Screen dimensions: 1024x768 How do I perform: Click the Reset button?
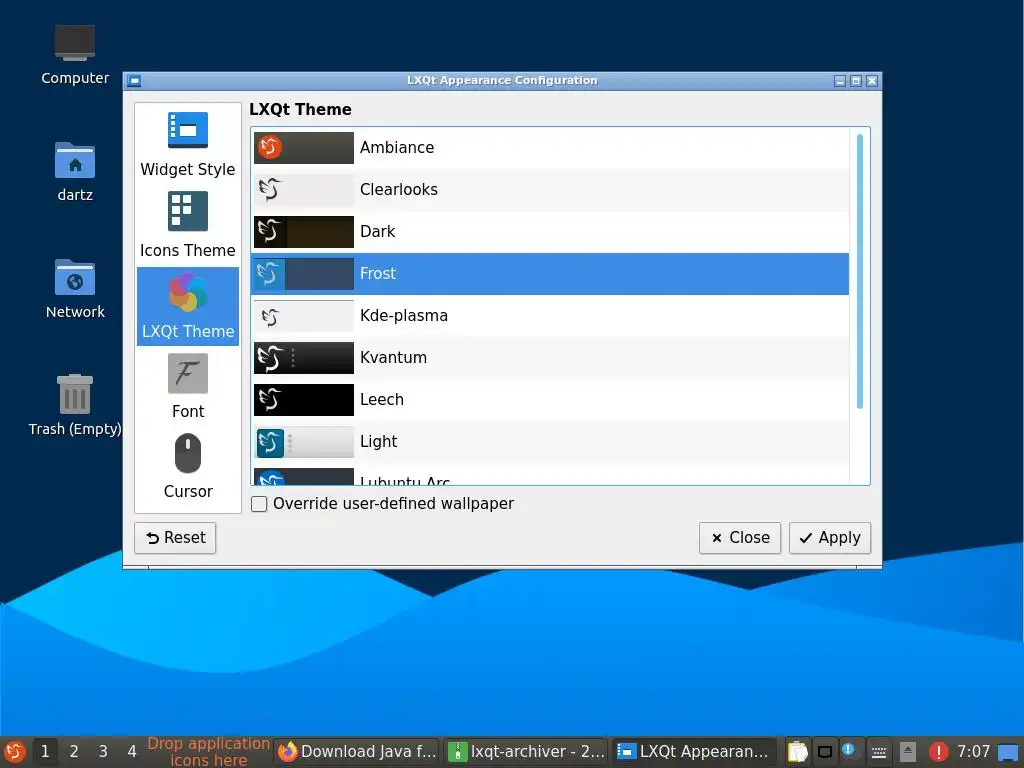(175, 538)
